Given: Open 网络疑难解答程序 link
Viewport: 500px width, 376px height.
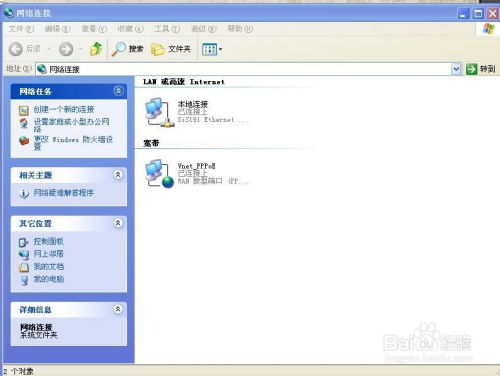Looking at the screenshot, I should point(63,193).
